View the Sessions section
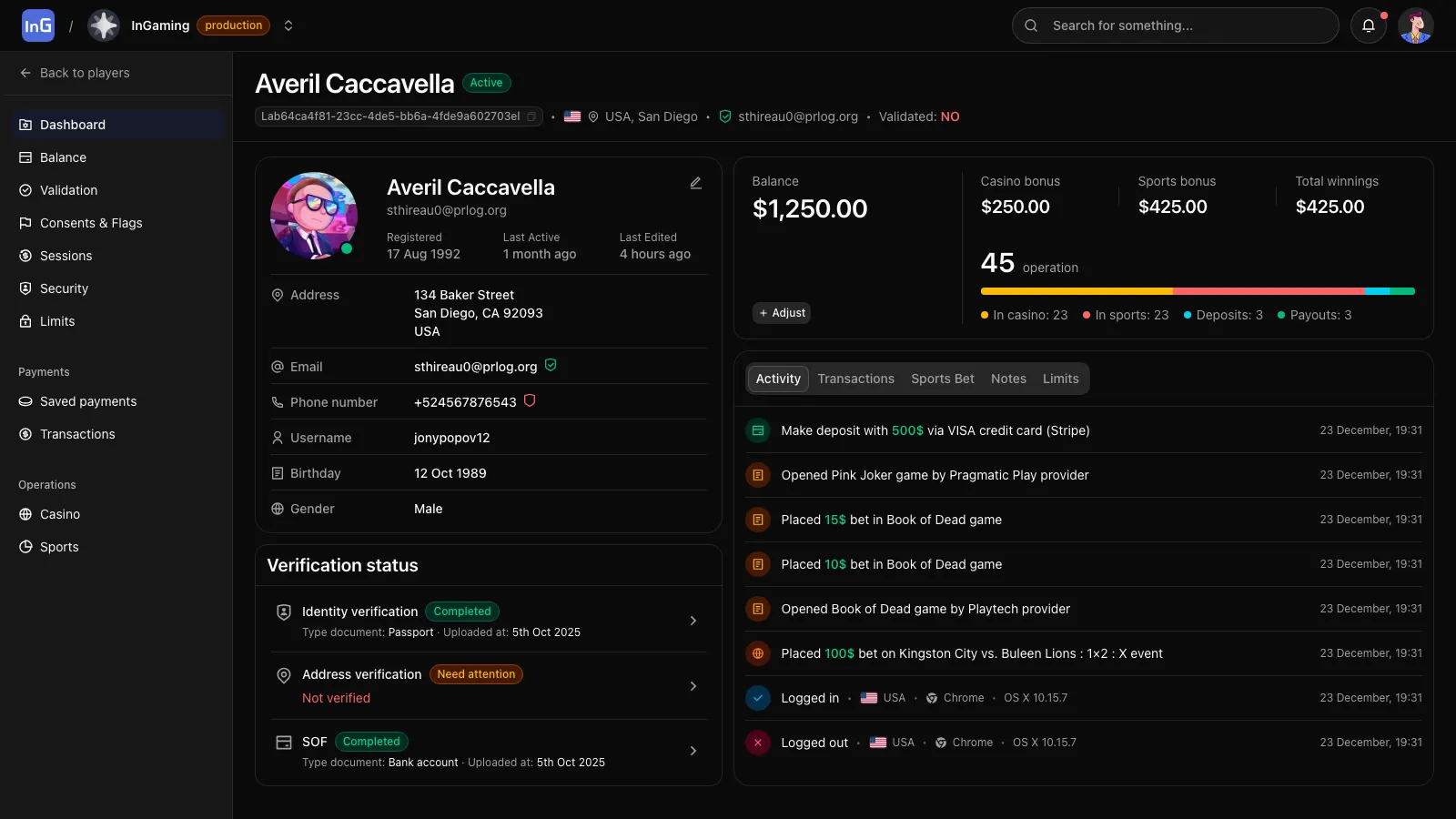 point(66,256)
